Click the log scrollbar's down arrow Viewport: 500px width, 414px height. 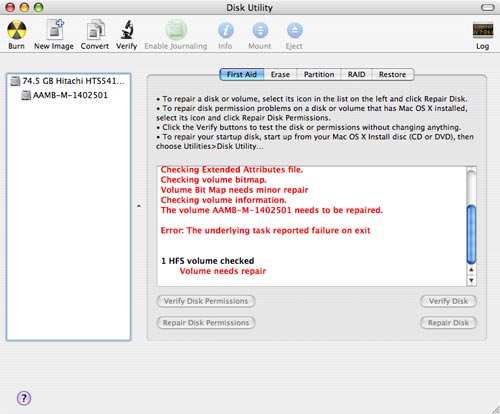point(471,280)
